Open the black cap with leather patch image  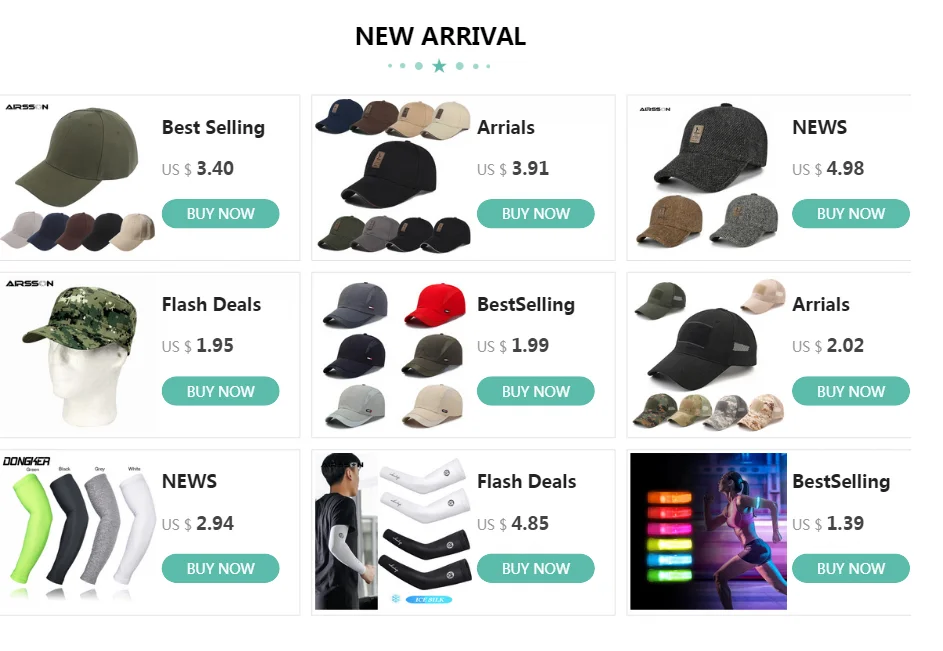[x=390, y=174]
